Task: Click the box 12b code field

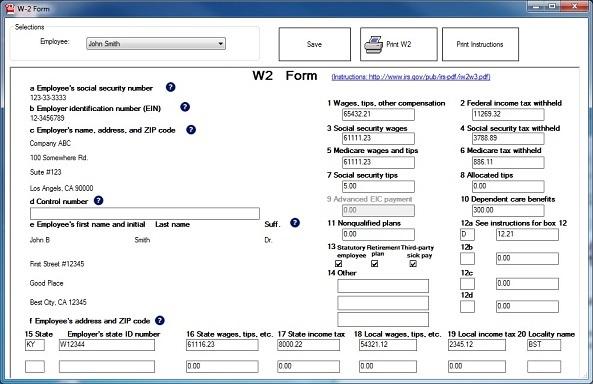Action: 467,258
